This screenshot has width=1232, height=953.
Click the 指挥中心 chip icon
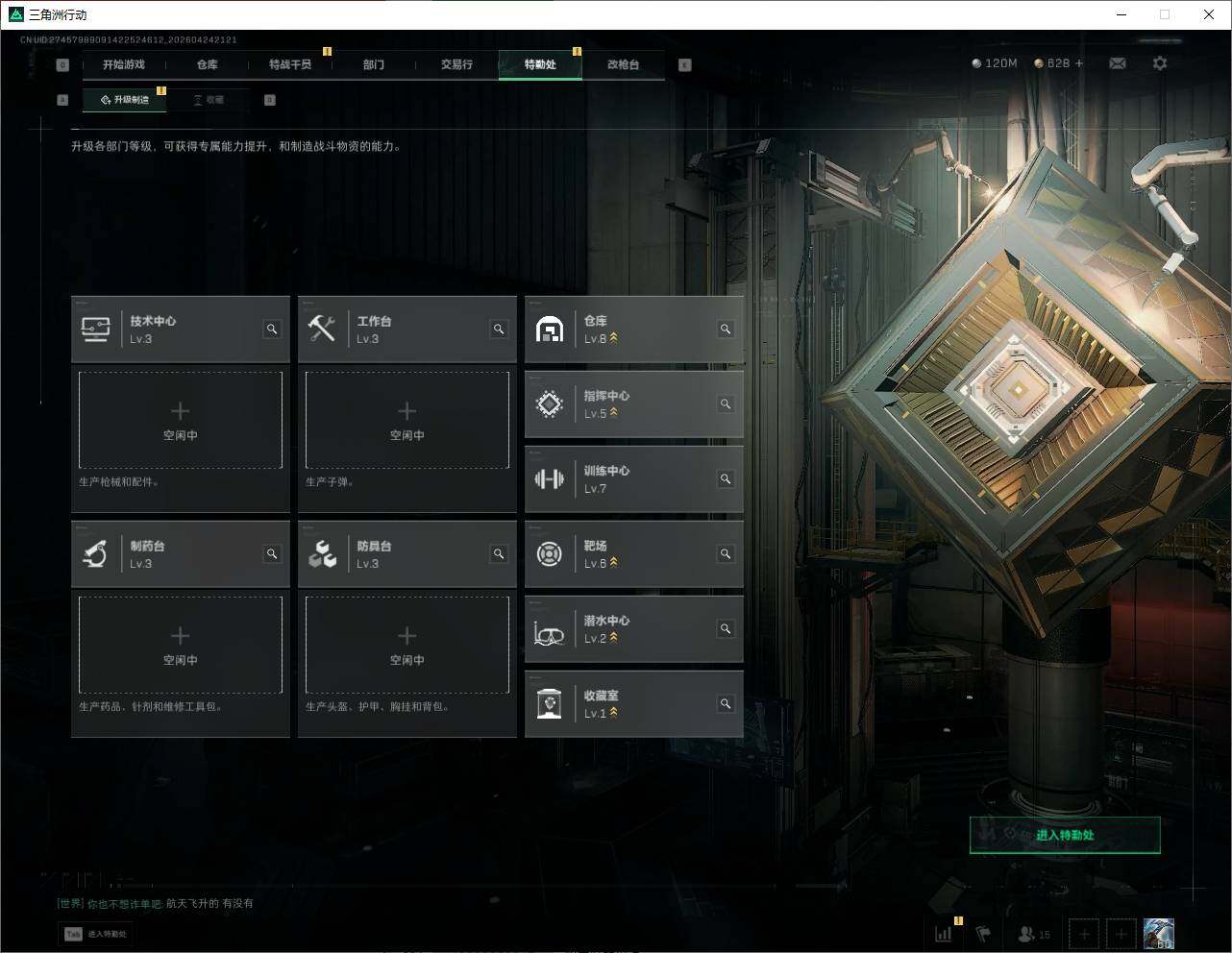pyautogui.click(x=549, y=404)
